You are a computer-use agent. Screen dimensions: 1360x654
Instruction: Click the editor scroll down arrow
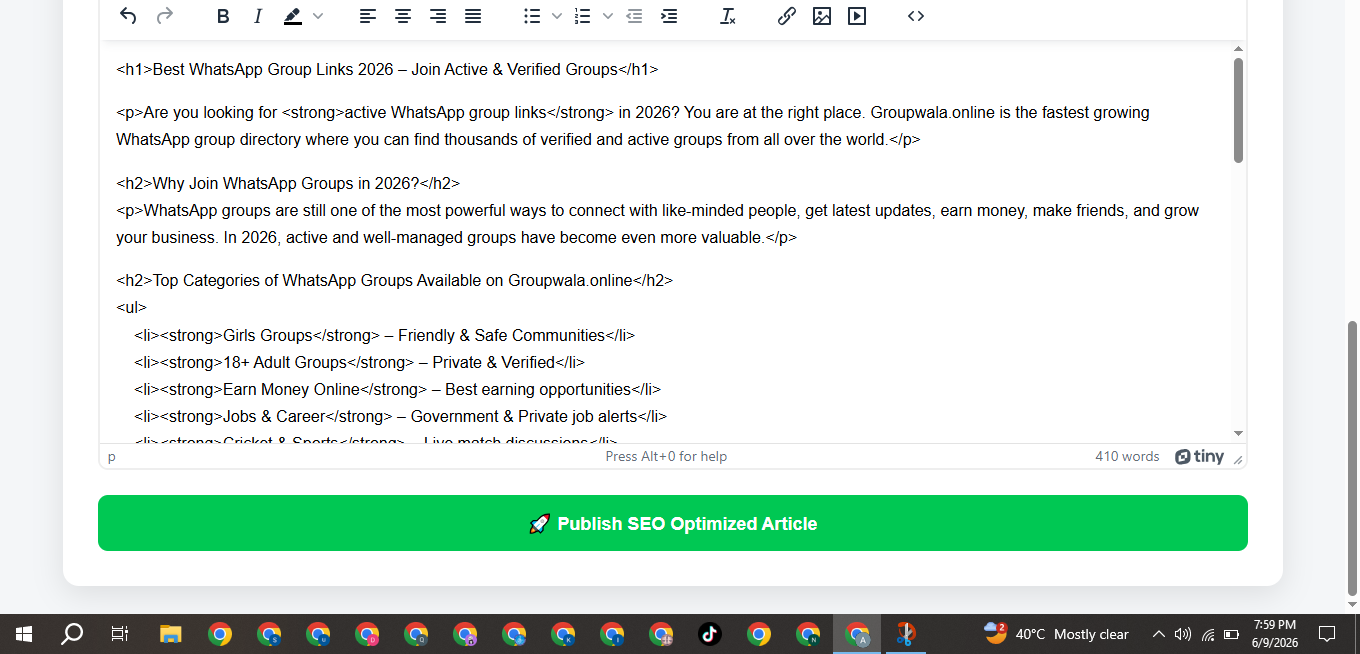[x=1238, y=433]
